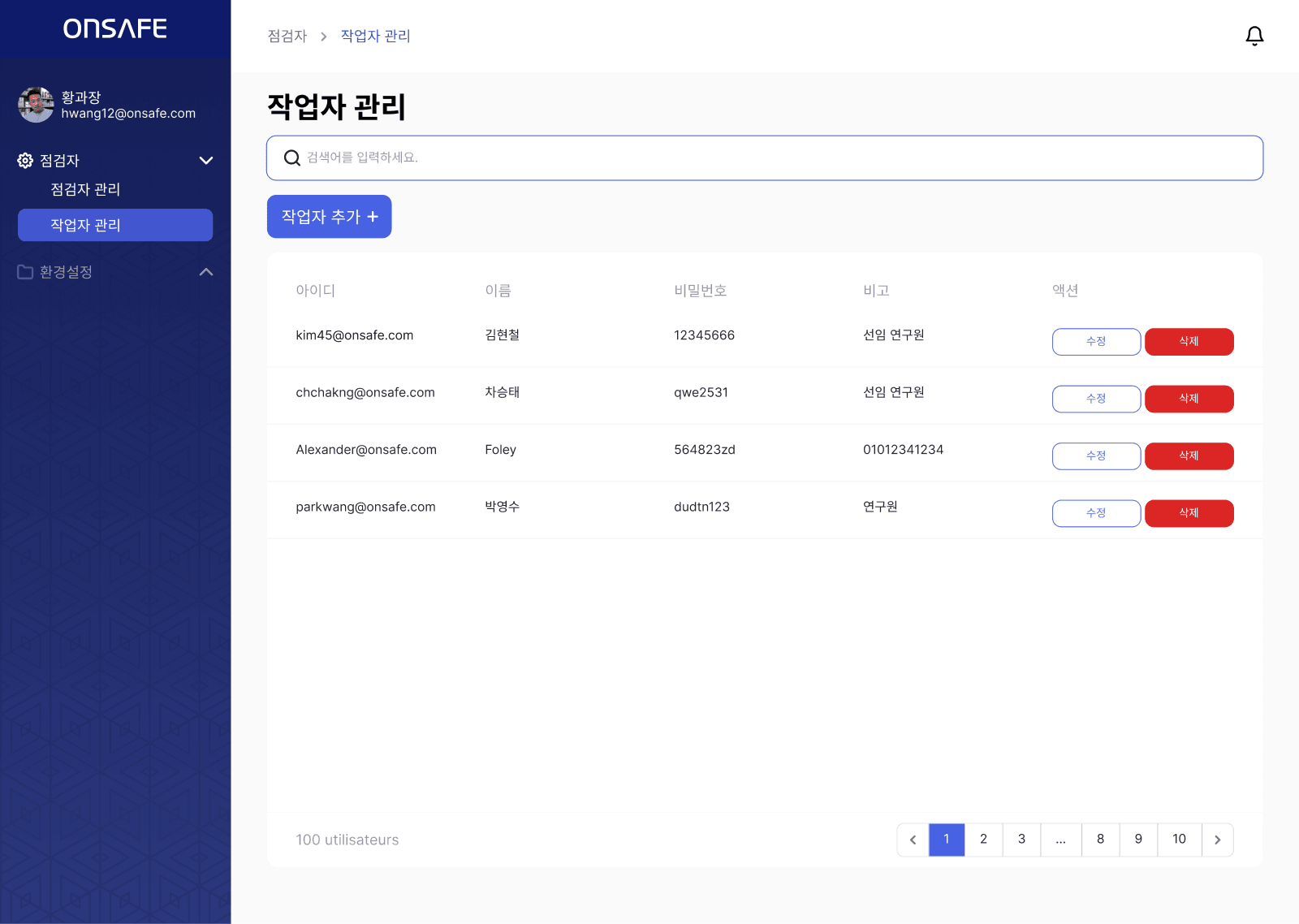Click the ONSAFE logo
1299x924 pixels.
coord(114,28)
